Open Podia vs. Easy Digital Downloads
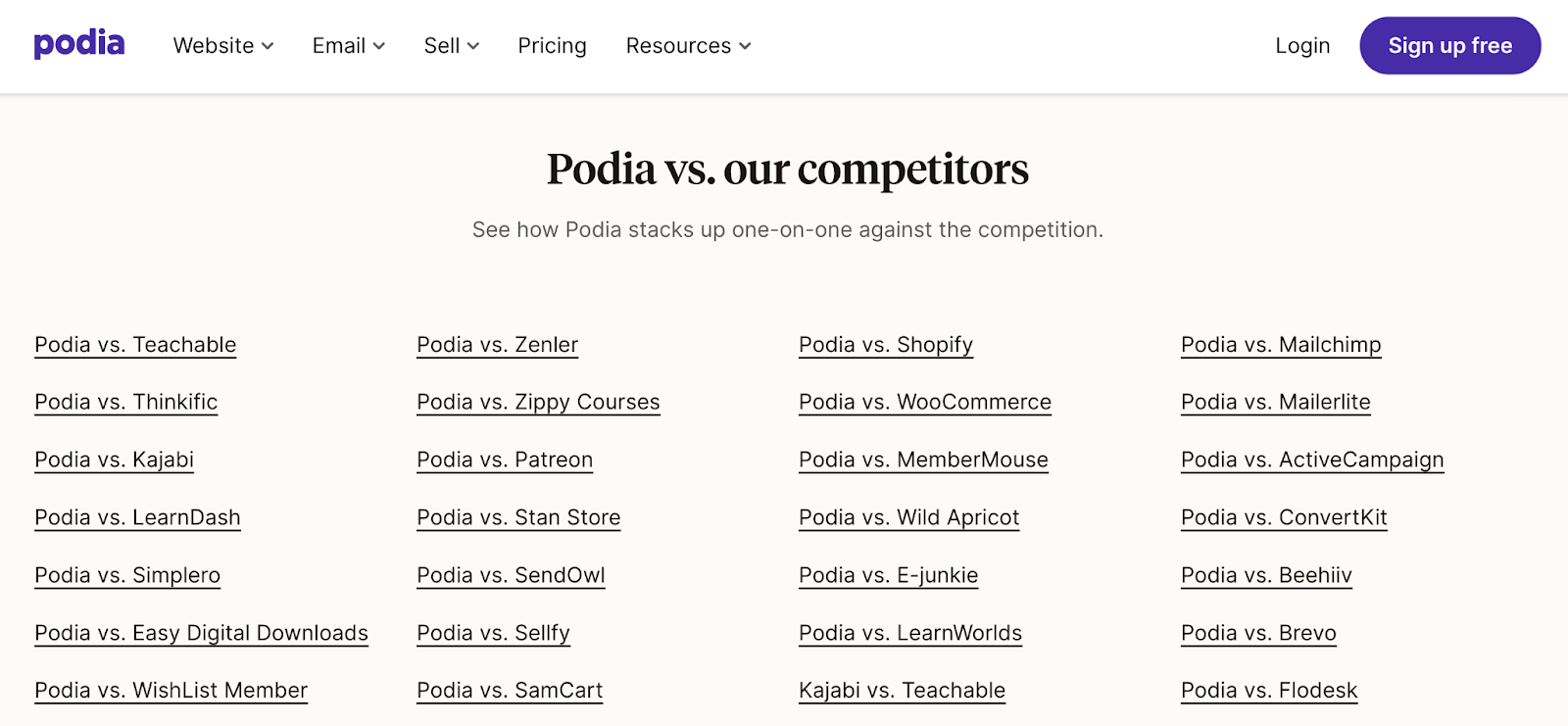The width and height of the screenshot is (1568, 726). [x=201, y=633]
